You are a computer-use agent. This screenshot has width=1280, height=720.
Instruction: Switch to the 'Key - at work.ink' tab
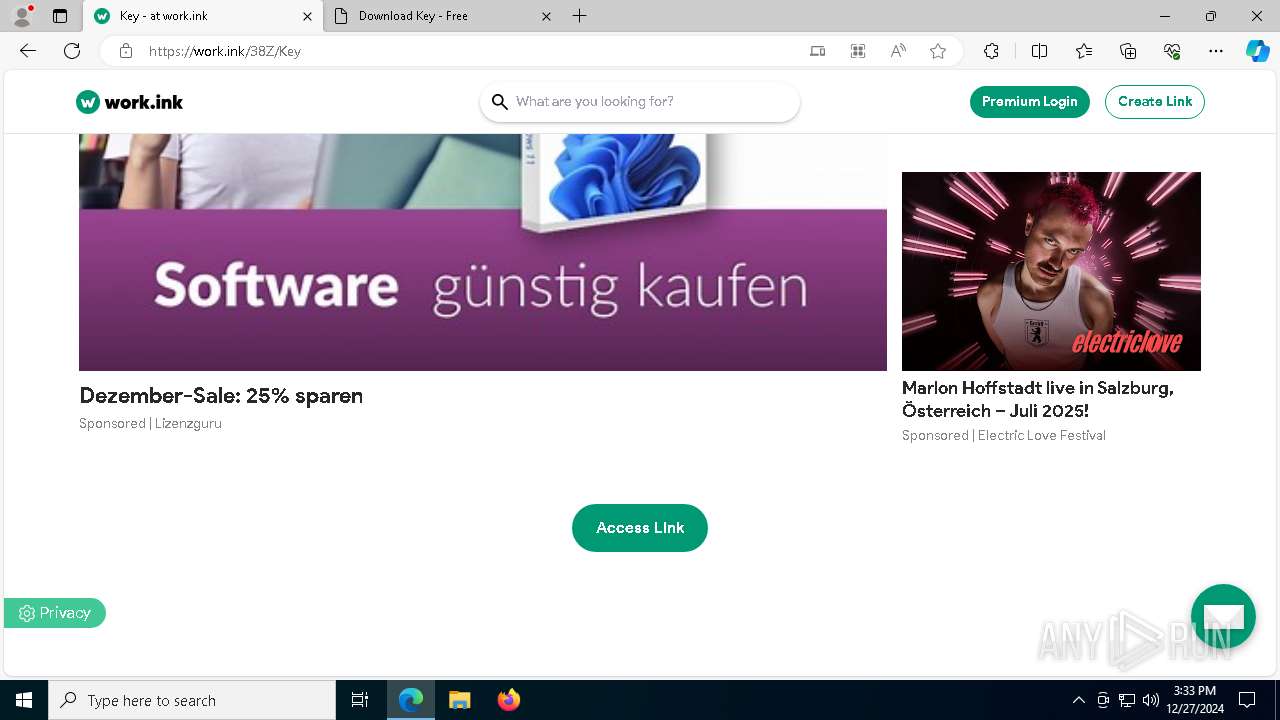[204, 16]
